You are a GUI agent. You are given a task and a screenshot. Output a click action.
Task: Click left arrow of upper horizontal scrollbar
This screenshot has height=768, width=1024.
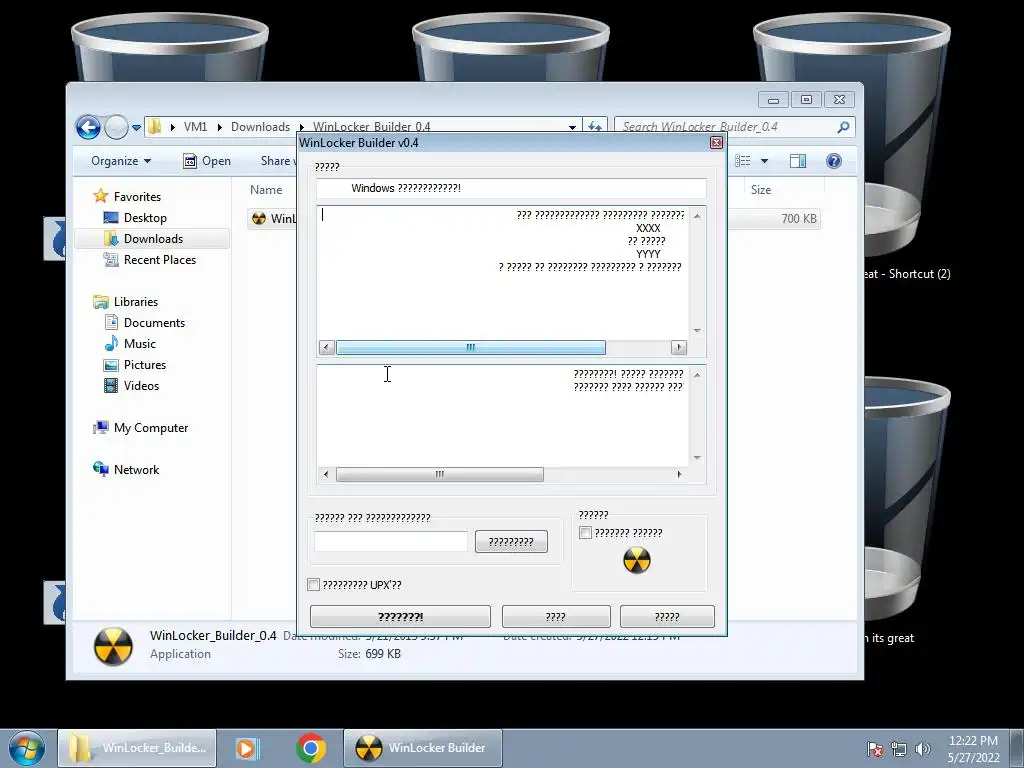(x=327, y=347)
